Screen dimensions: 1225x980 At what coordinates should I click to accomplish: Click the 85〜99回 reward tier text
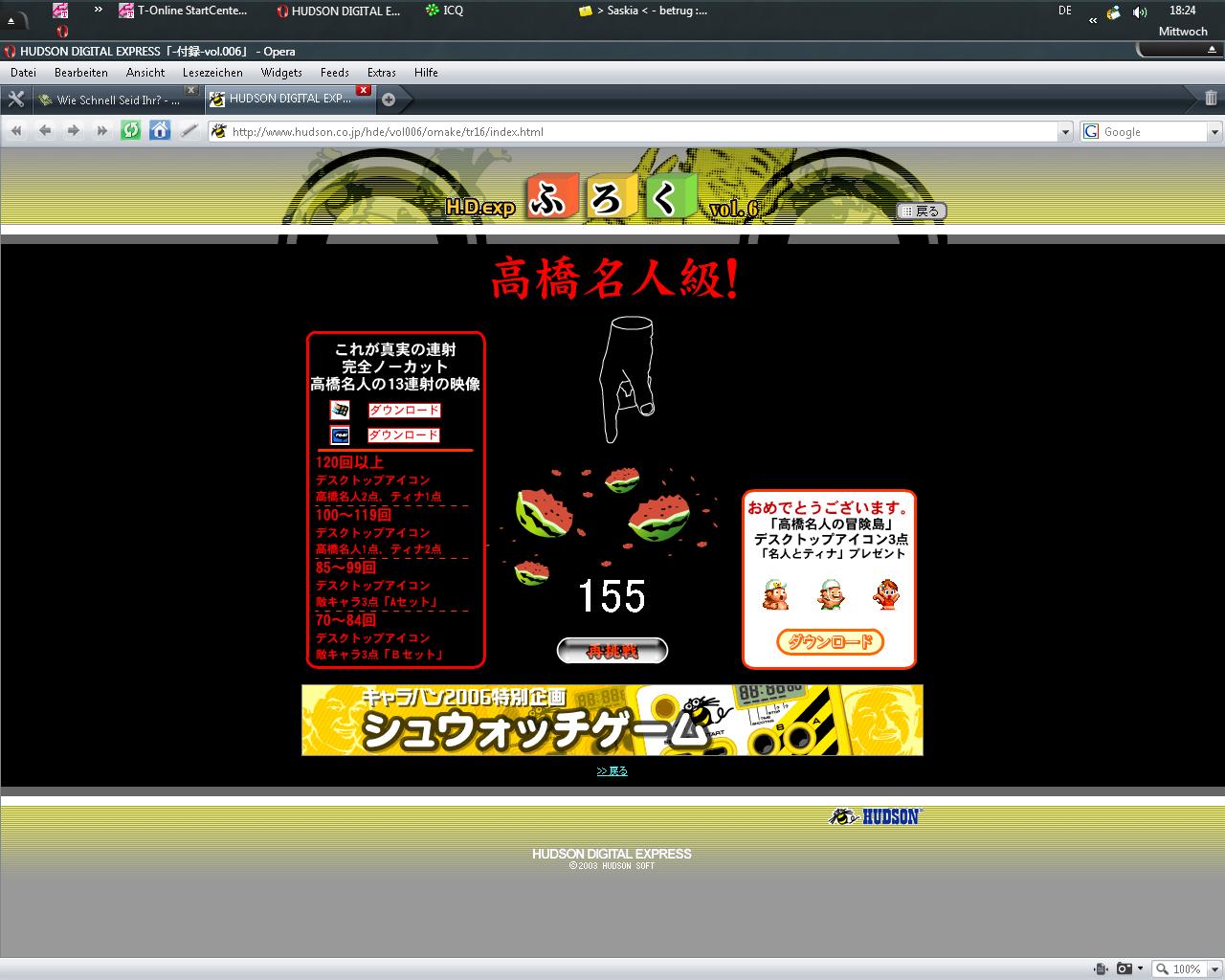(345, 568)
